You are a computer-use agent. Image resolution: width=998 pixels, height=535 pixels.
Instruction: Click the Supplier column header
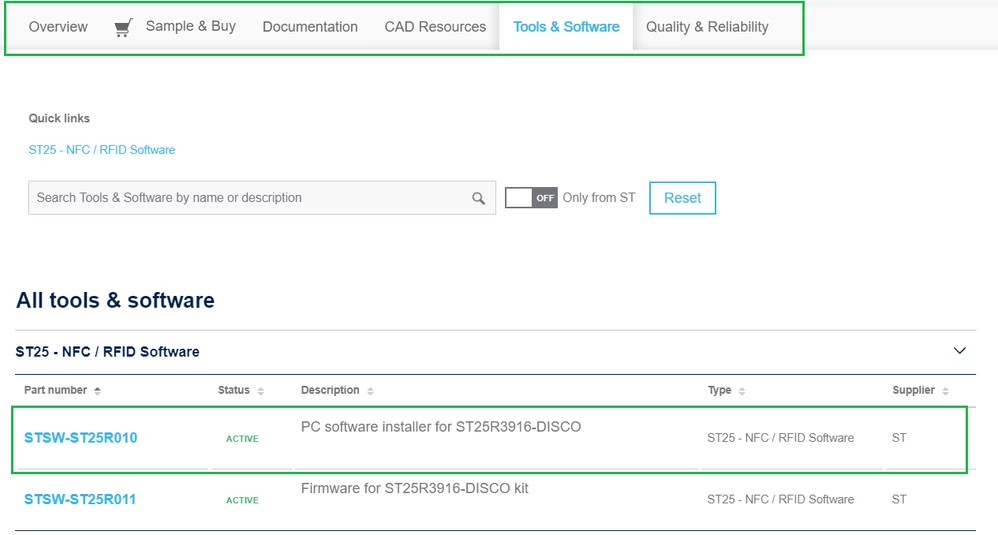(913, 390)
